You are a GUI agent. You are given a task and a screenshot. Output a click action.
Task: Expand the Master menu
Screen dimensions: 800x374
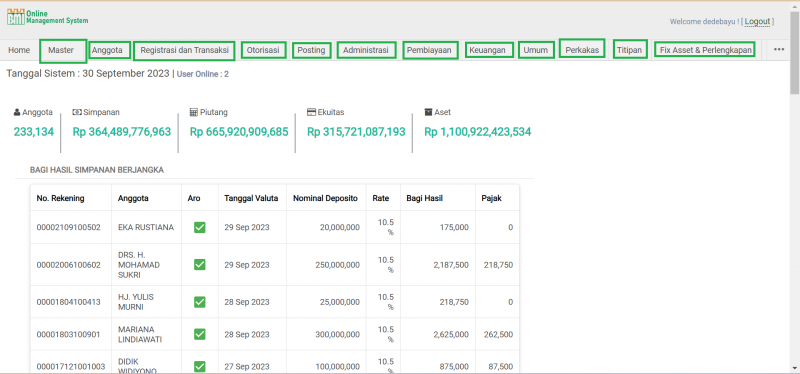tap(63, 51)
